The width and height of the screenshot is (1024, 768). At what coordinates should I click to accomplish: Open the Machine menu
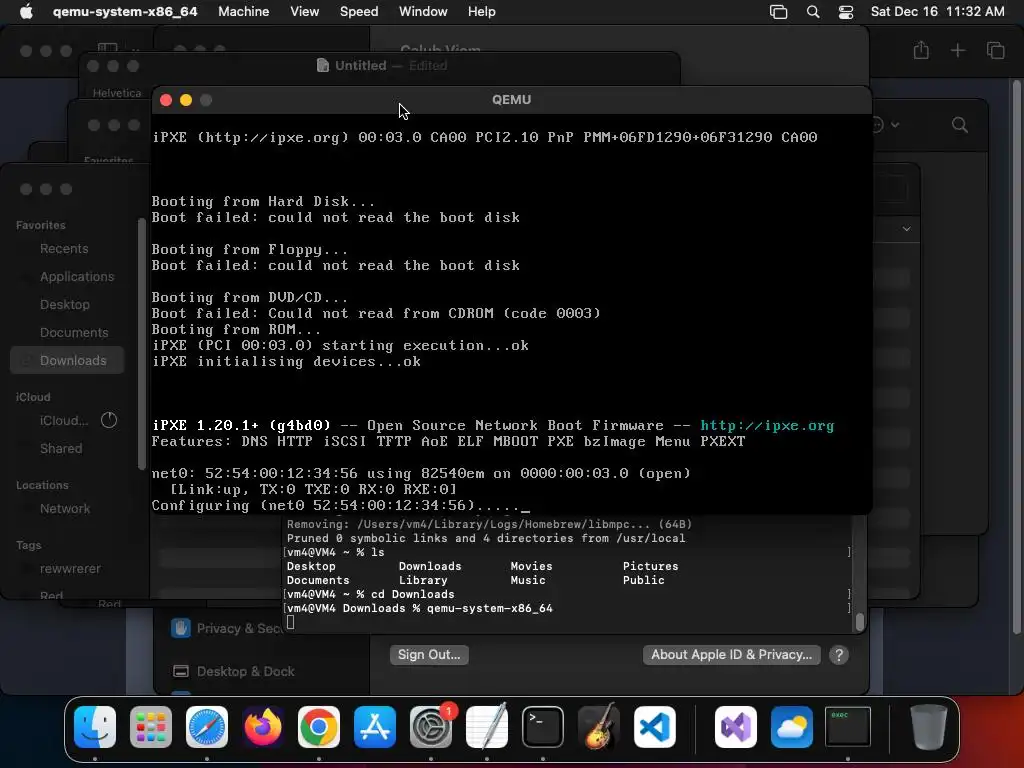(244, 11)
